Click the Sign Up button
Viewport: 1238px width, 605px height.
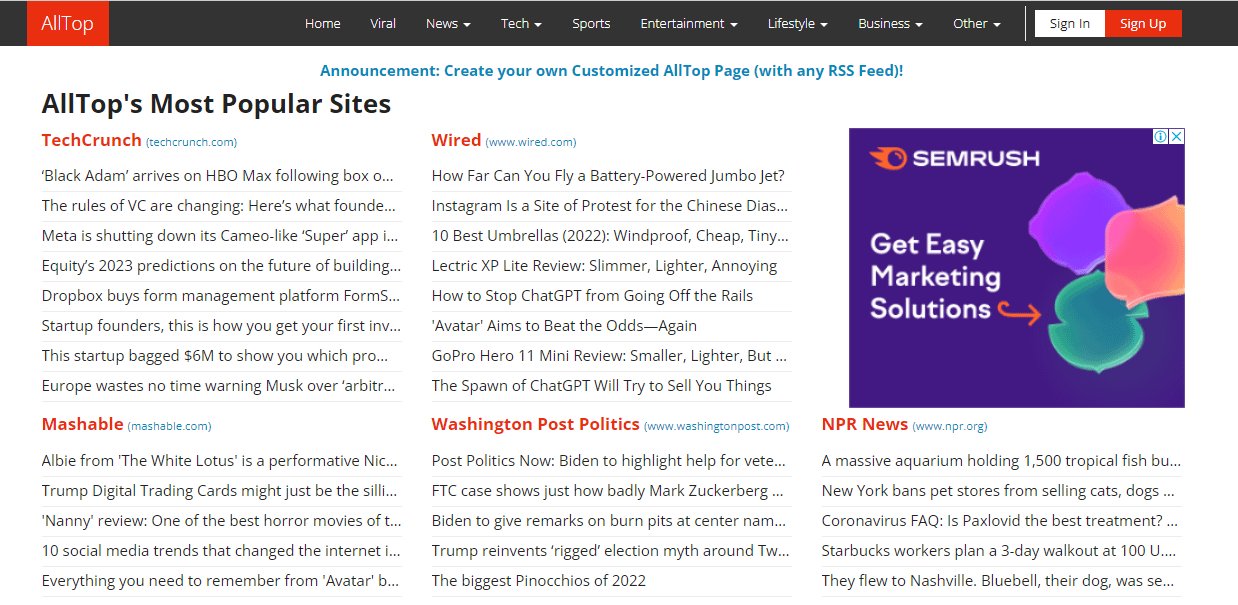pyautogui.click(x=1143, y=24)
